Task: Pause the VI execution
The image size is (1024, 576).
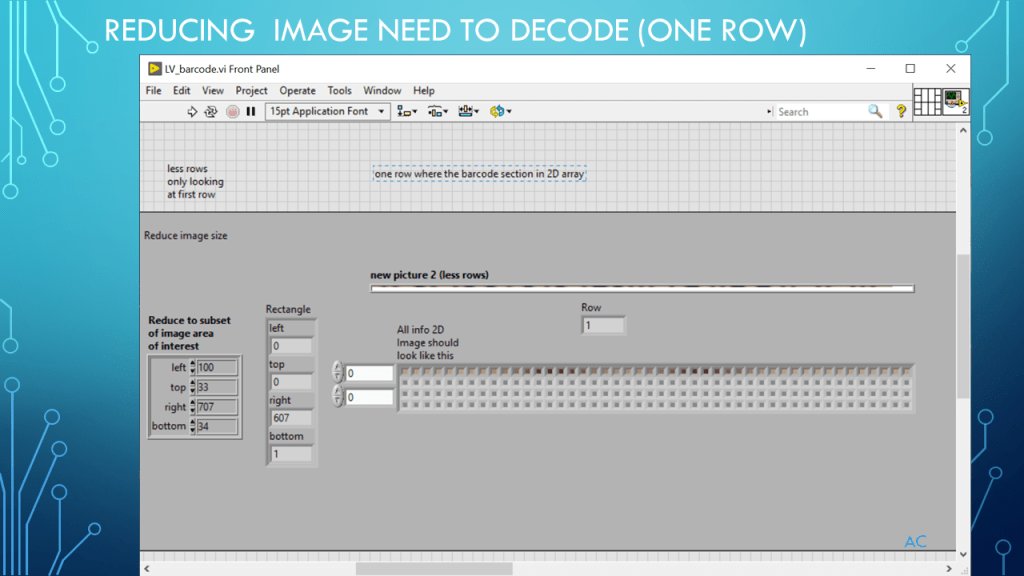Action: [x=251, y=112]
